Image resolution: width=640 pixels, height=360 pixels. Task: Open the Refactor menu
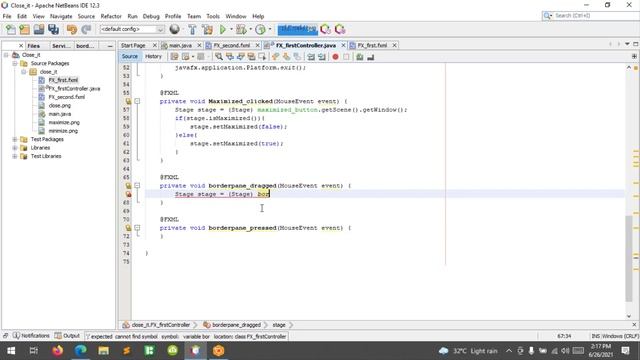111,16
